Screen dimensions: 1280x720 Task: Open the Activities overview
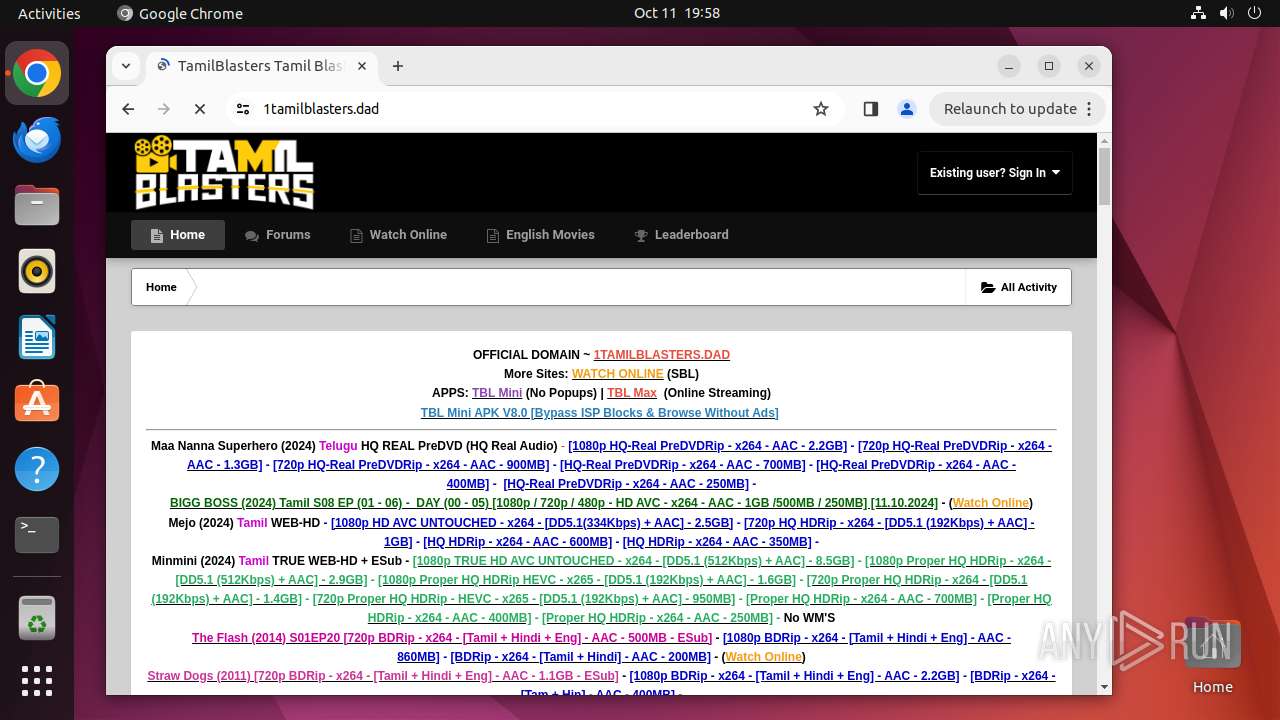tap(49, 13)
